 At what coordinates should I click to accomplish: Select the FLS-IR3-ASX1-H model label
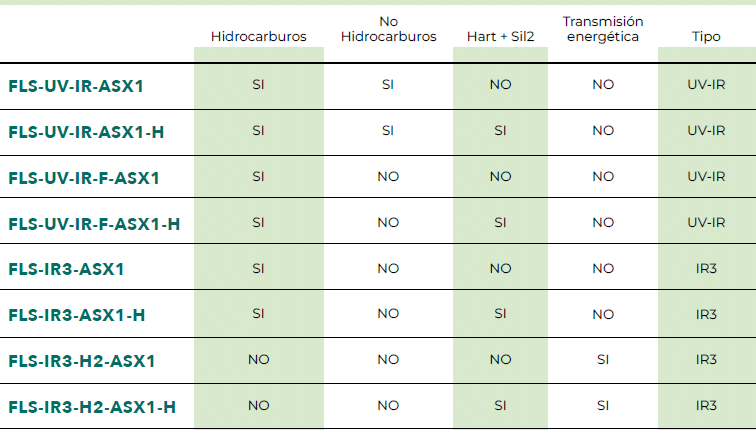point(77,315)
